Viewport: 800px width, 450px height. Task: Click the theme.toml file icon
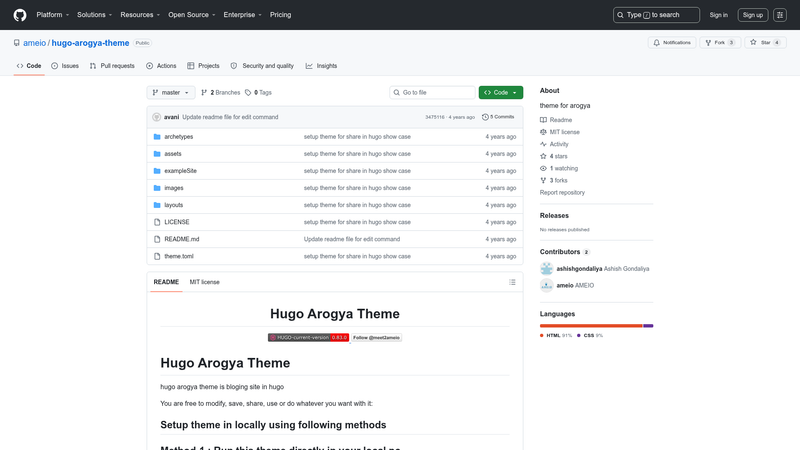click(157, 256)
